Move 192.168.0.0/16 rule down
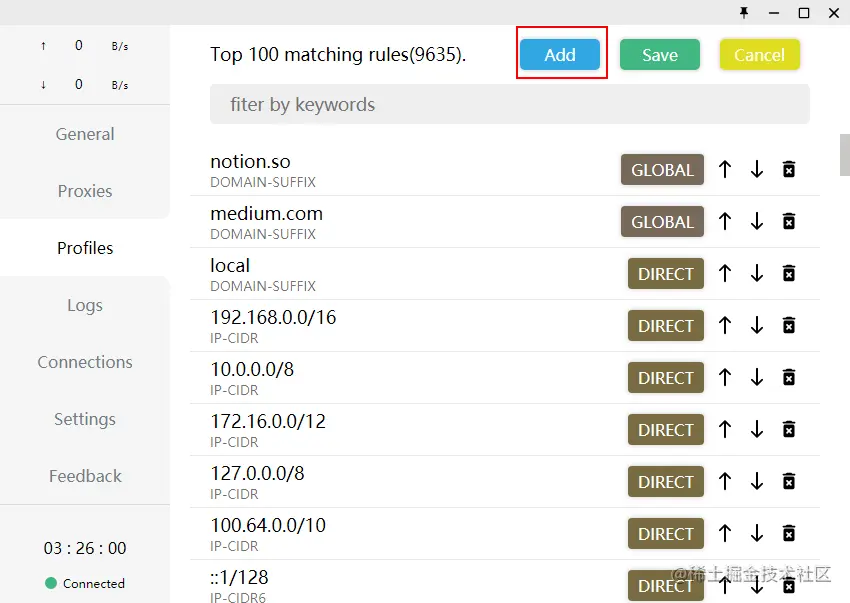850x603 pixels. [x=757, y=325]
